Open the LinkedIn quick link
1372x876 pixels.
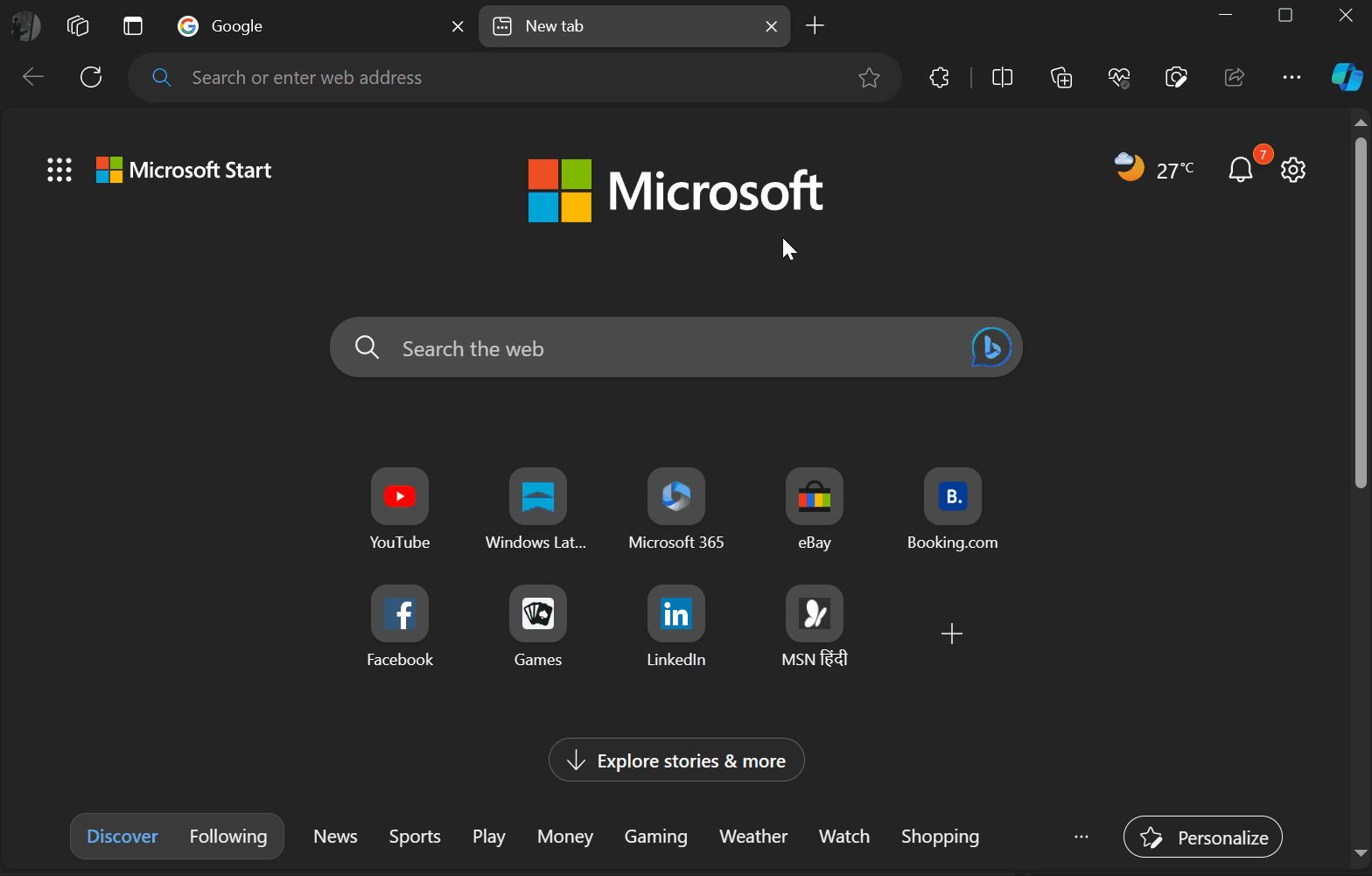(676, 627)
